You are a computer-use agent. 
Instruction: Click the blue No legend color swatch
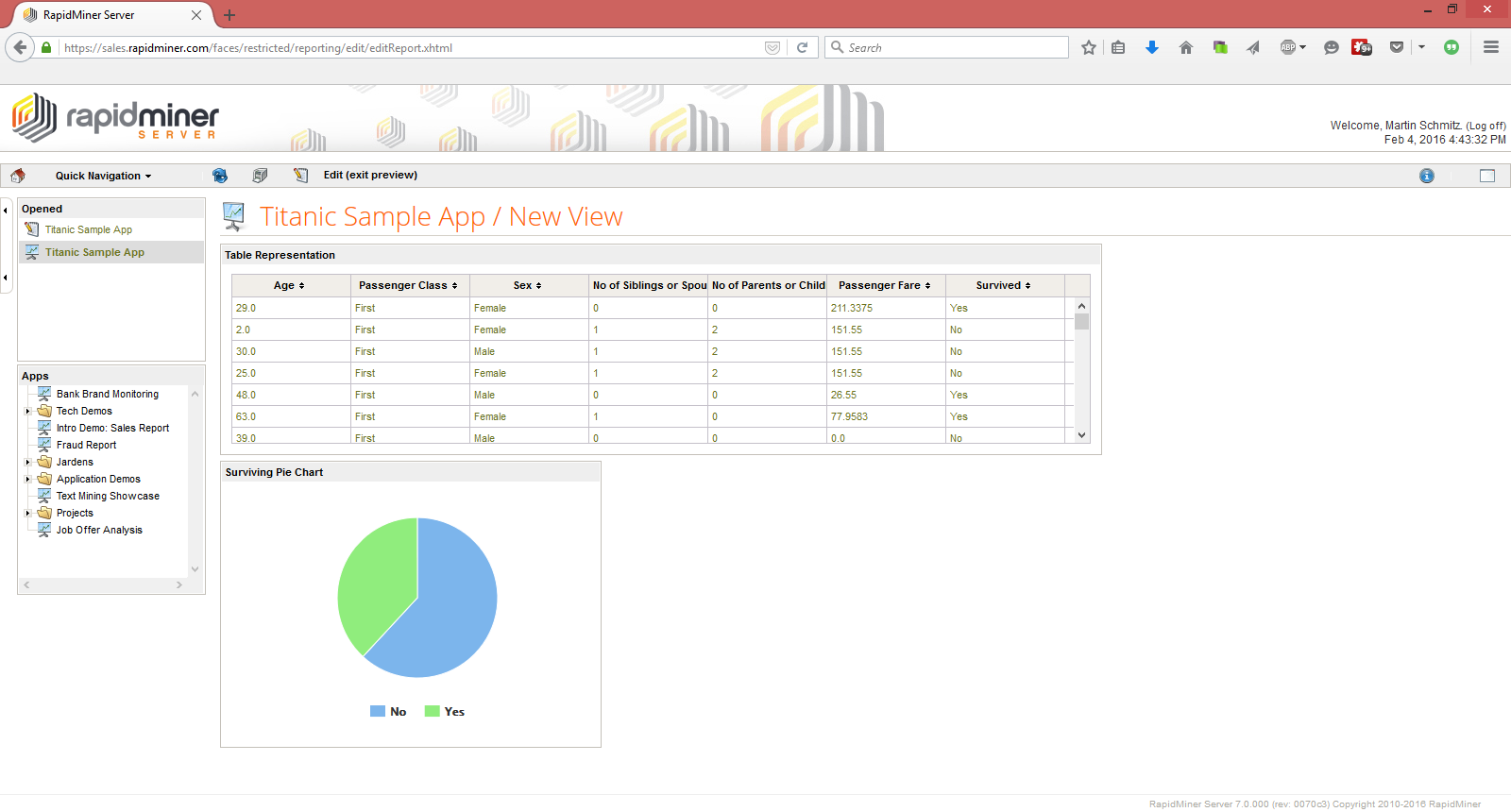pyautogui.click(x=378, y=712)
